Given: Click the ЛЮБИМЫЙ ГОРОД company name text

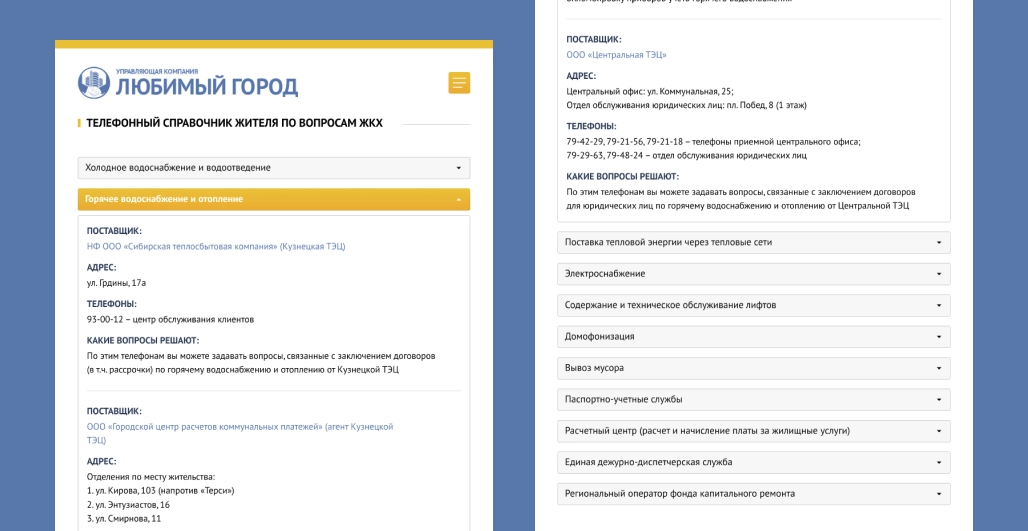Looking at the screenshot, I should [206, 88].
